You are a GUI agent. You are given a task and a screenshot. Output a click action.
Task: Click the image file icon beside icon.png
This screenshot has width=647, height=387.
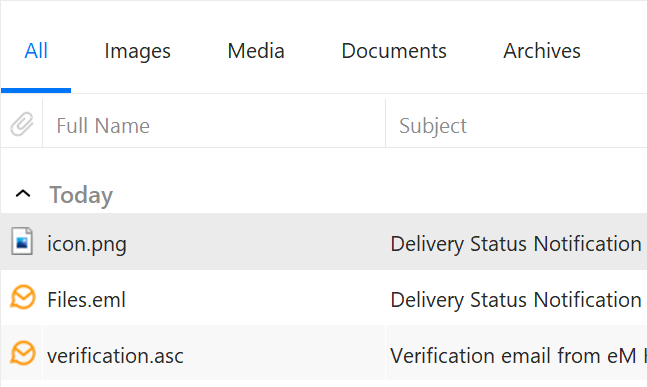22,241
